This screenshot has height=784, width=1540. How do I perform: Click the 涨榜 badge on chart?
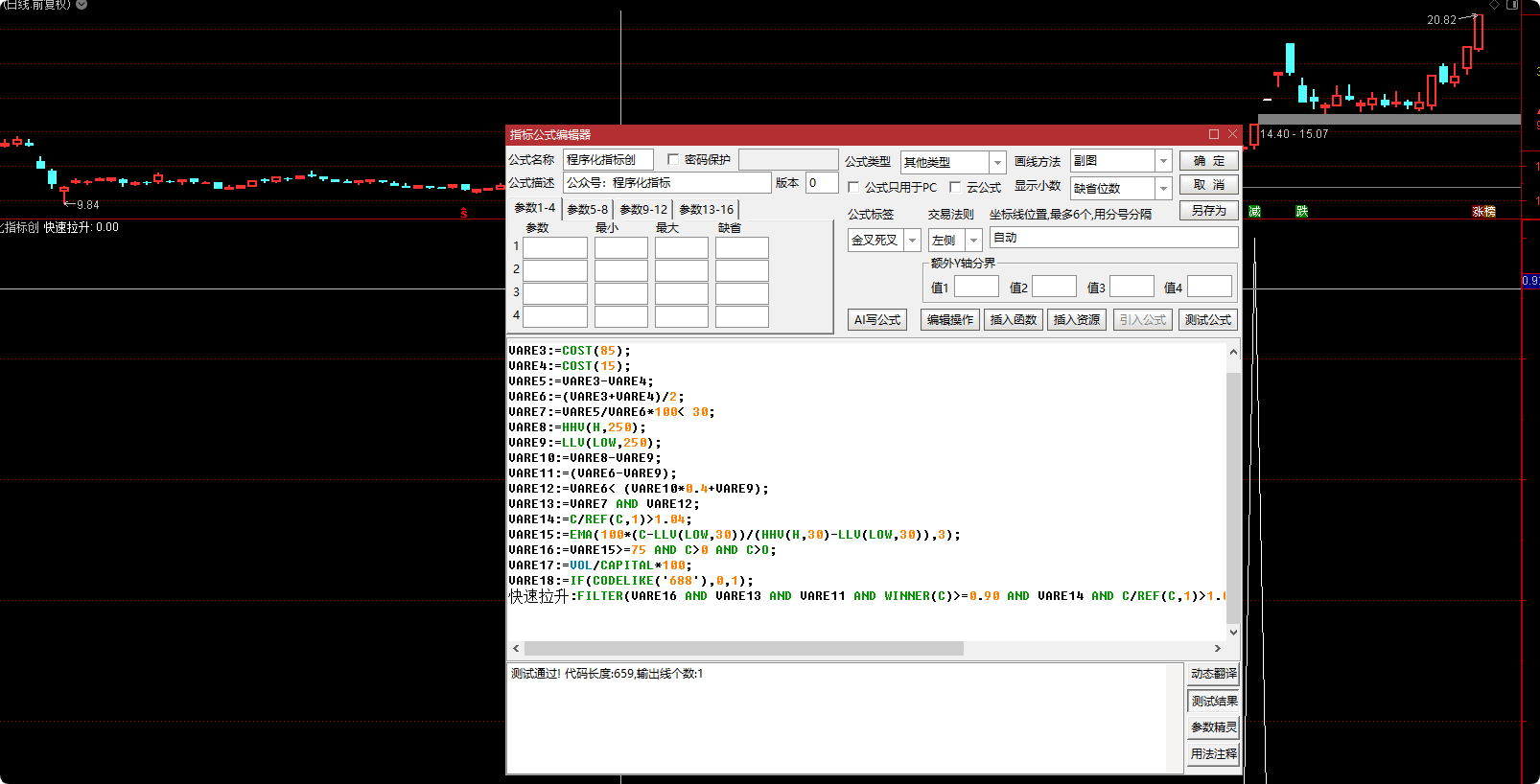[1483, 211]
